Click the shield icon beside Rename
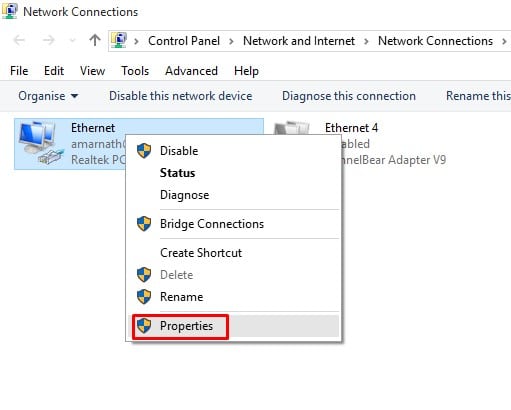This screenshot has height=410, width=511. point(144,297)
